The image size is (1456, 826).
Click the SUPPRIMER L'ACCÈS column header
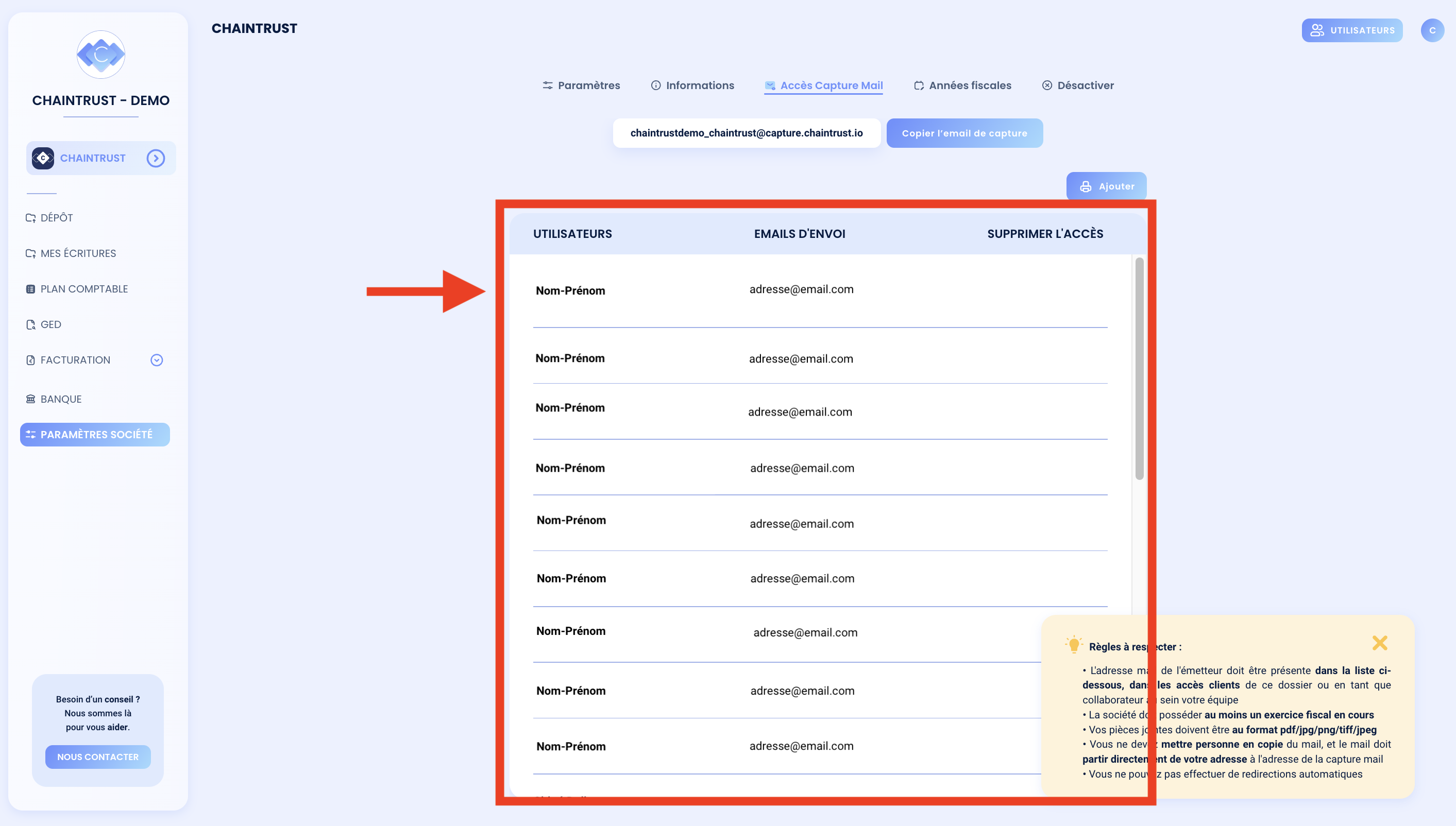coord(1045,234)
